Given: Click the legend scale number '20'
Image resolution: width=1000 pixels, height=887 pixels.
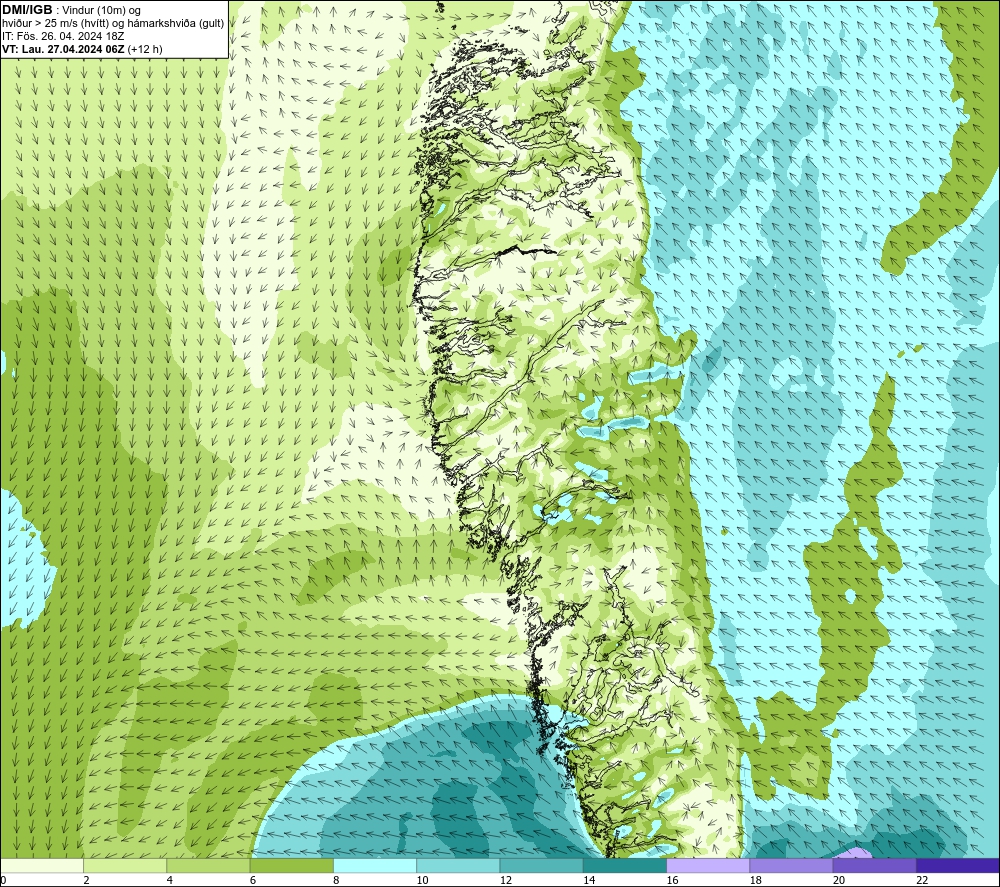Looking at the screenshot, I should (x=839, y=880).
